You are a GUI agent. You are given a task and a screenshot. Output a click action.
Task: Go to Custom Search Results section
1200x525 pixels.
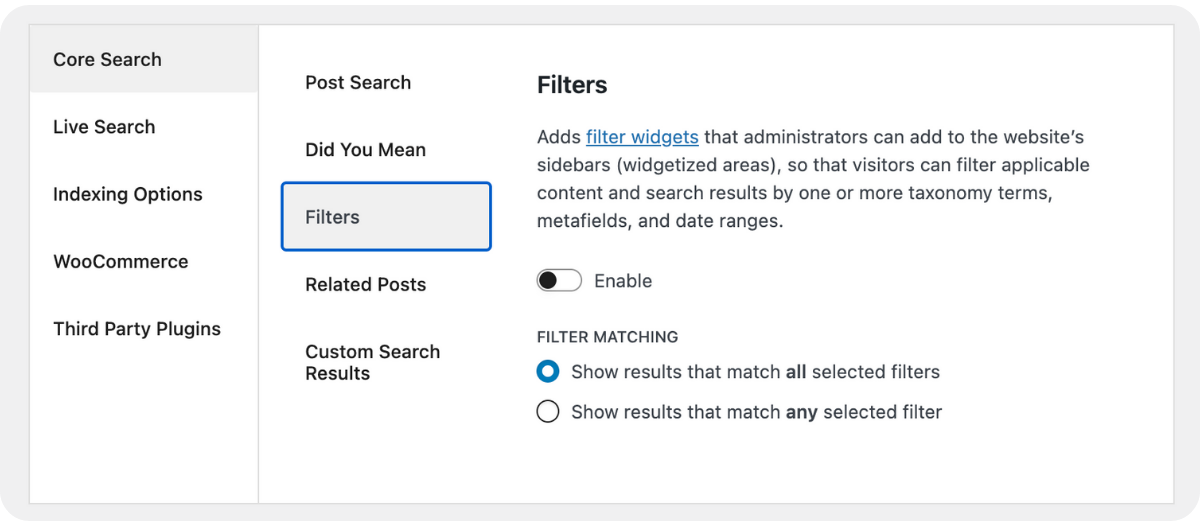click(x=372, y=362)
